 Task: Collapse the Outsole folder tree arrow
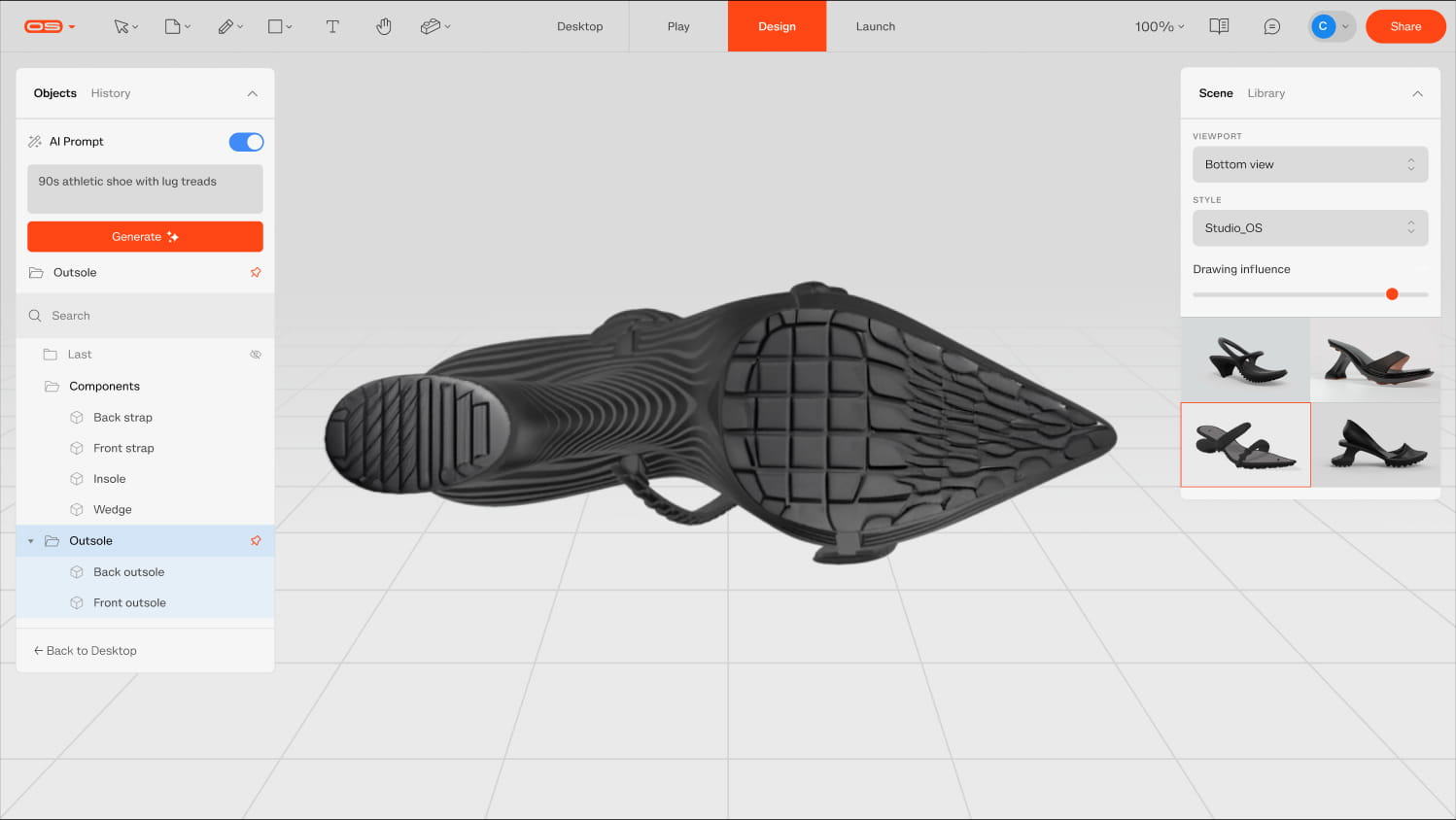[31, 541]
